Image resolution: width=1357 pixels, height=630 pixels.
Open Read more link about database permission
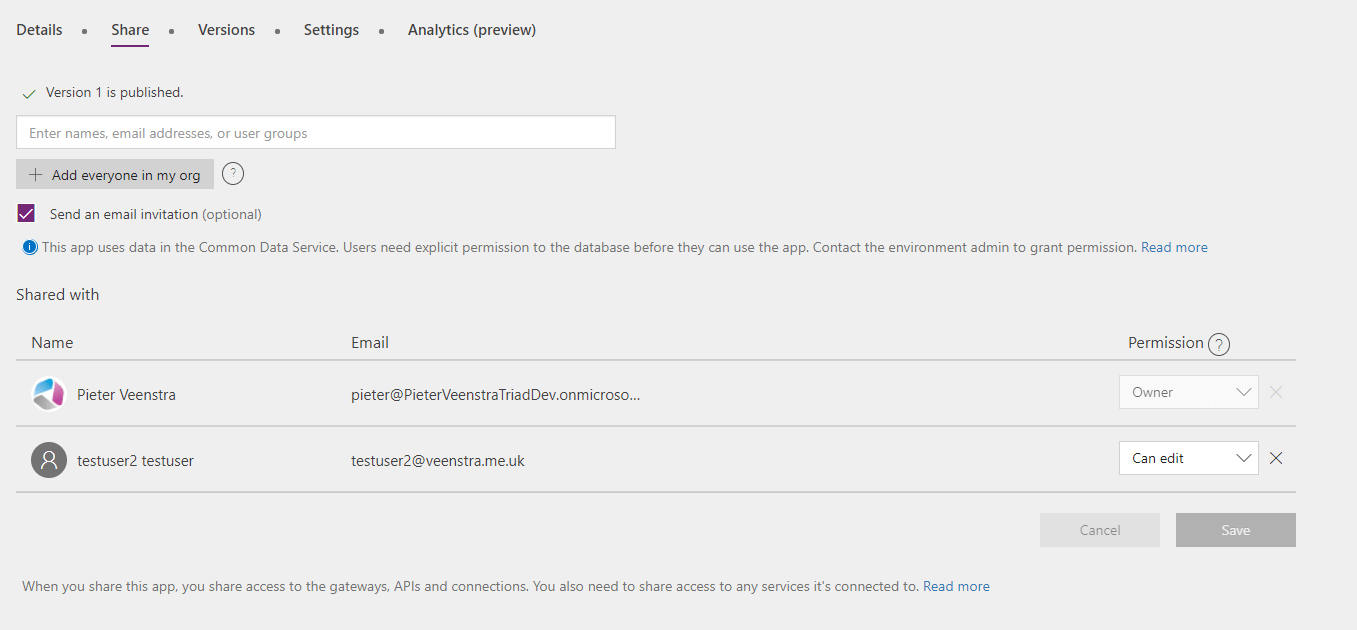[x=1174, y=247]
